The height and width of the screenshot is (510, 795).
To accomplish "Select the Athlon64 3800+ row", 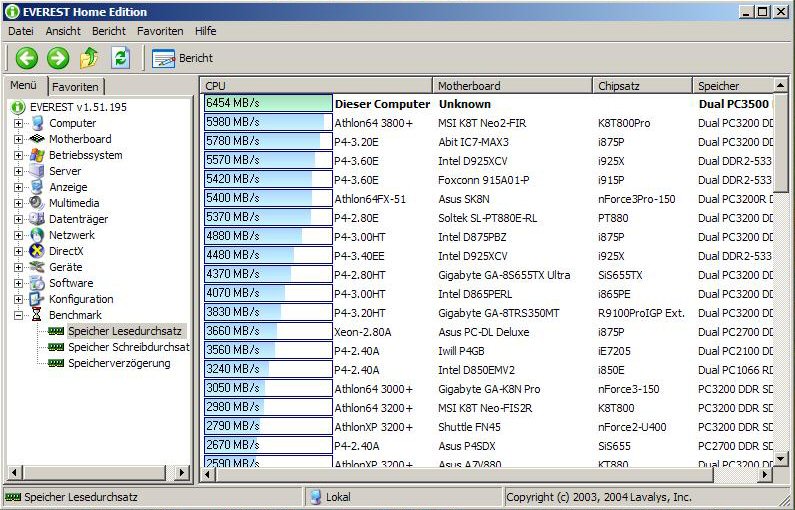I will click(489, 123).
